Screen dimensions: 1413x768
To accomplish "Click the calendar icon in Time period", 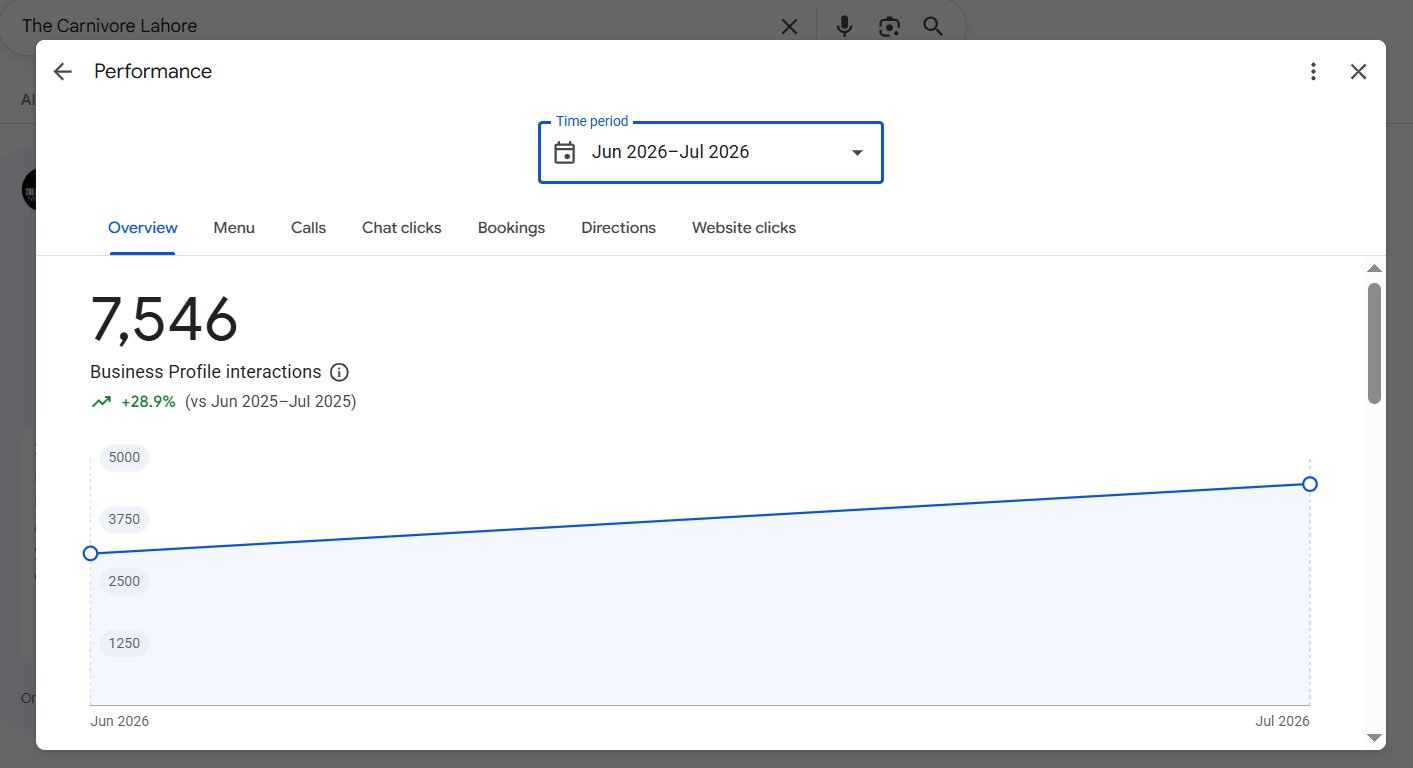I will click(565, 152).
